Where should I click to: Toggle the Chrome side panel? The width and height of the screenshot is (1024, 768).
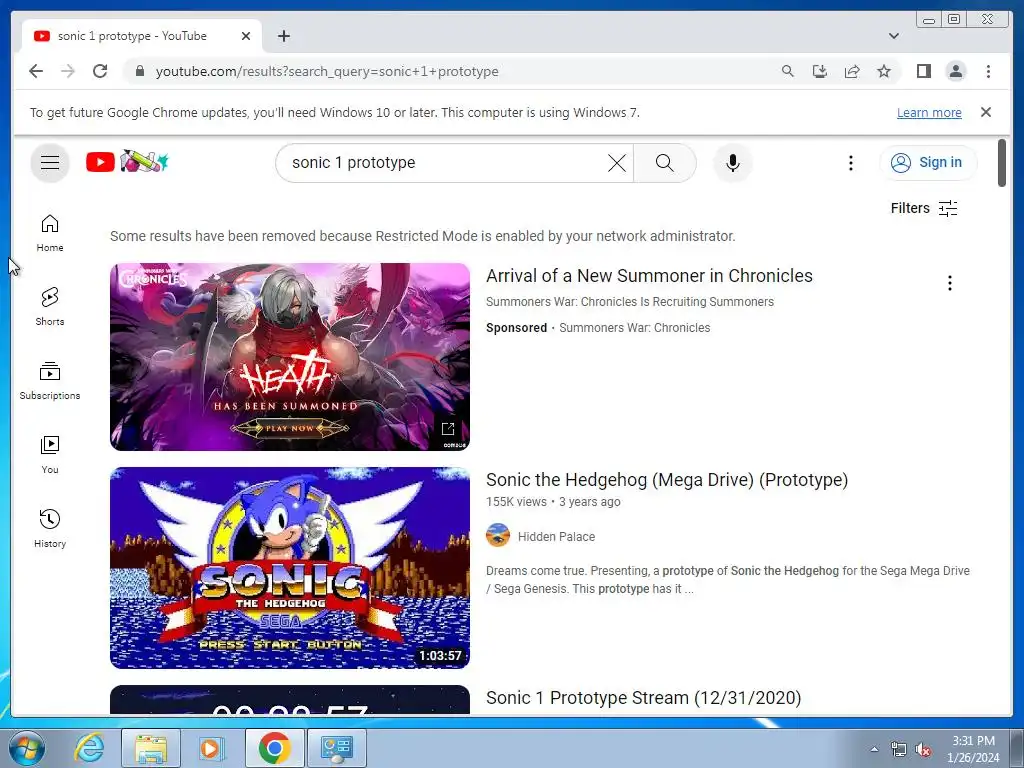tap(923, 71)
